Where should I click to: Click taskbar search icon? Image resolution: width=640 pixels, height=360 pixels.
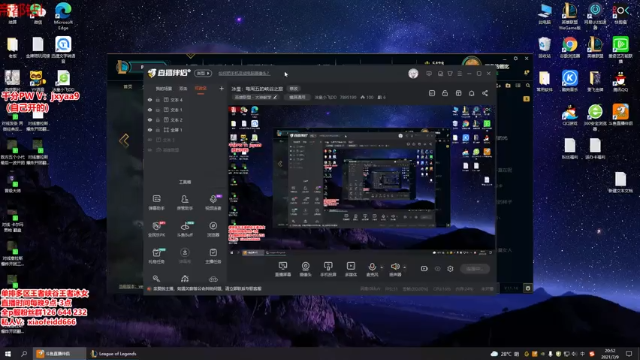(x=24, y=353)
